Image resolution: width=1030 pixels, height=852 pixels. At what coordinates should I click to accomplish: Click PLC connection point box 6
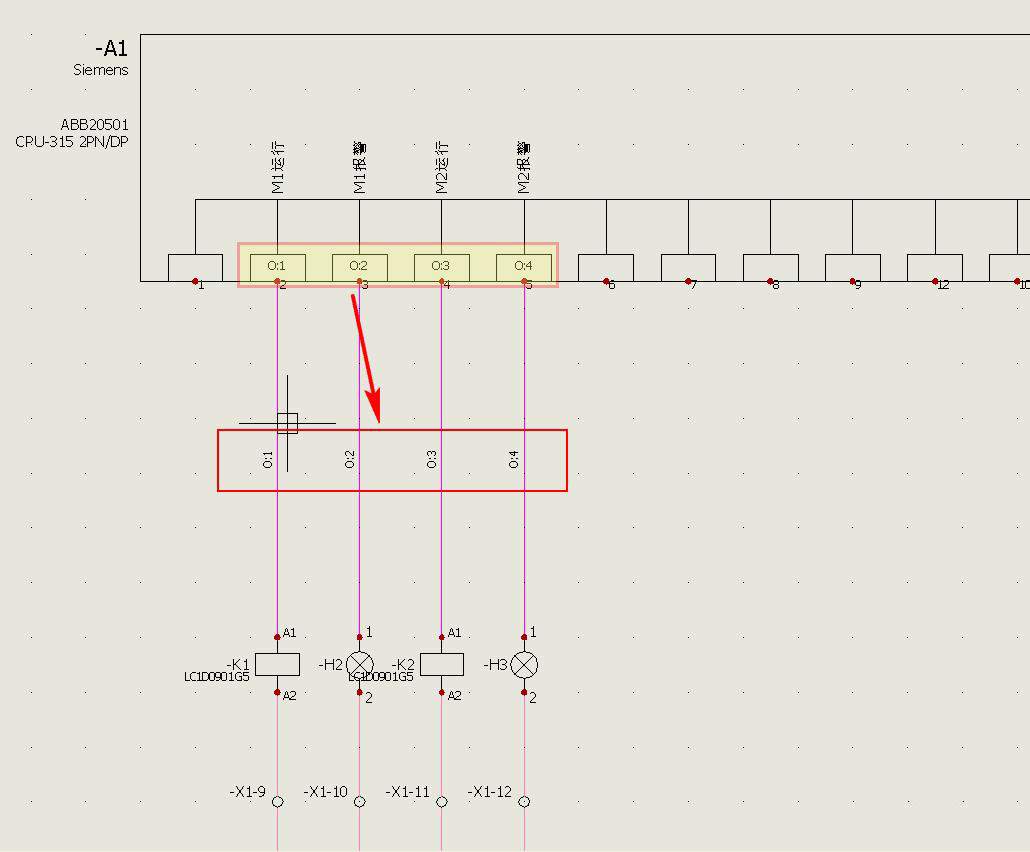(x=606, y=267)
